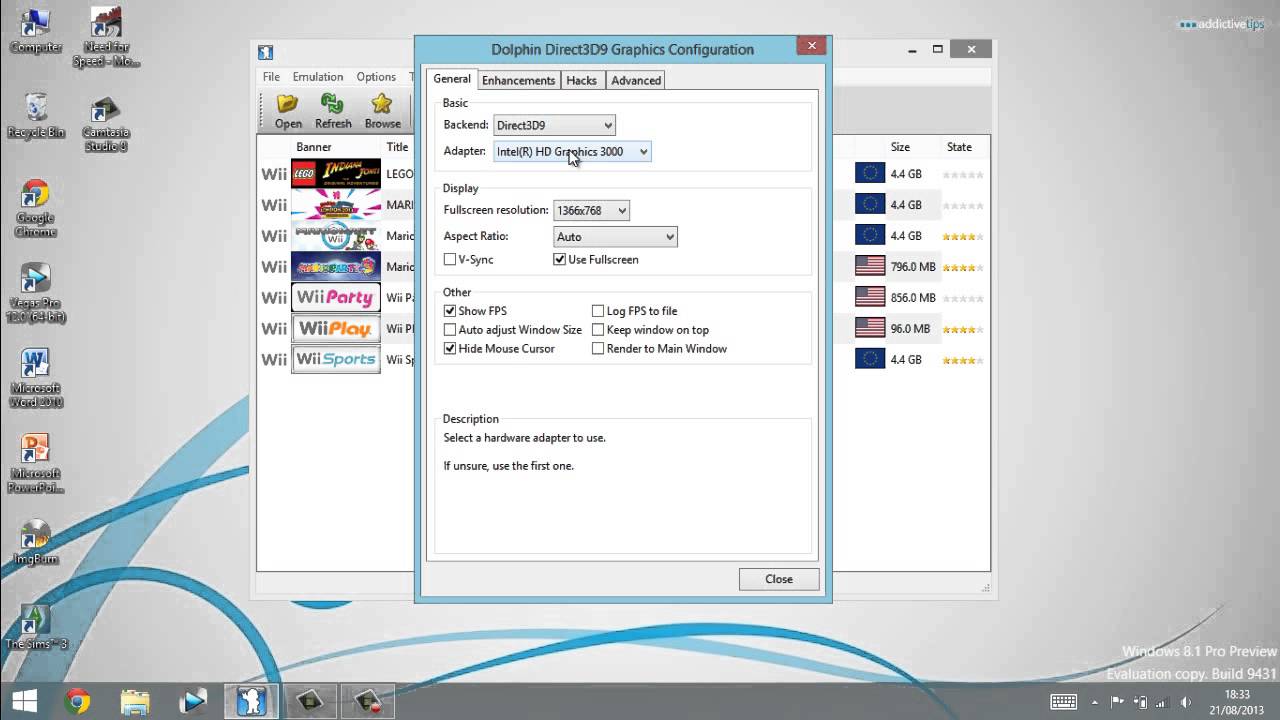This screenshot has width=1280, height=720.
Task: Sort game list by State column
Action: (x=959, y=147)
